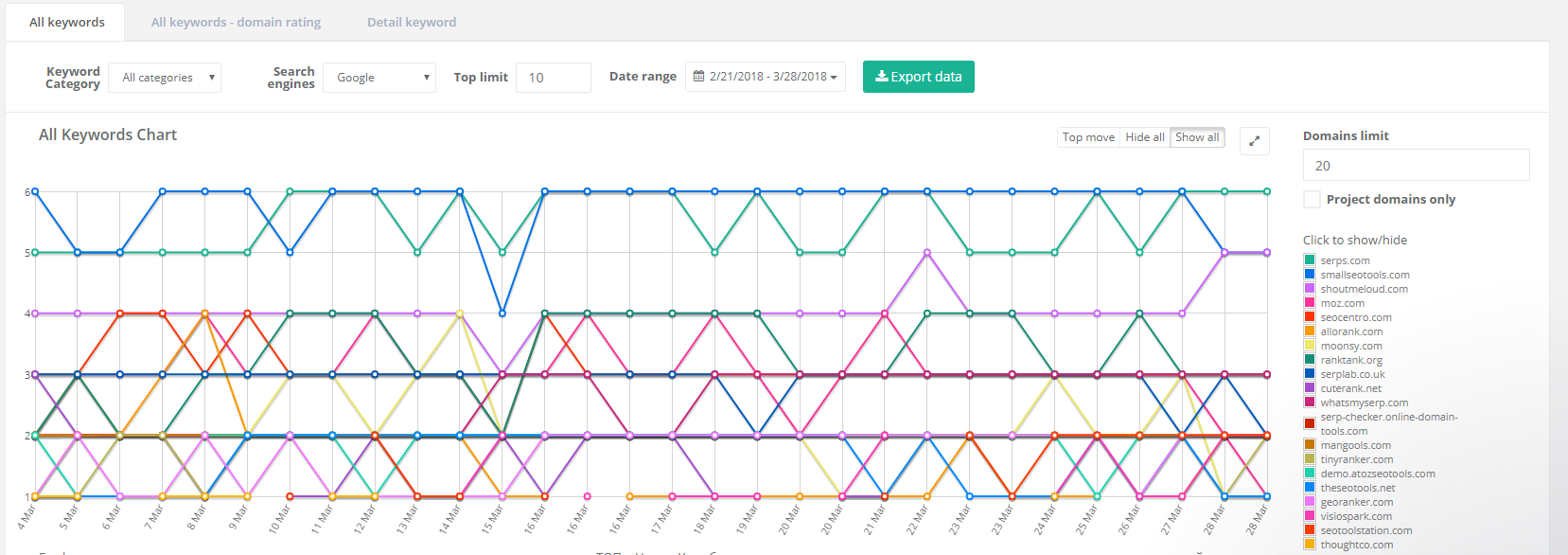Expand the chart to fullscreen
This screenshot has height=555, width=1568.
pyautogui.click(x=1254, y=140)
